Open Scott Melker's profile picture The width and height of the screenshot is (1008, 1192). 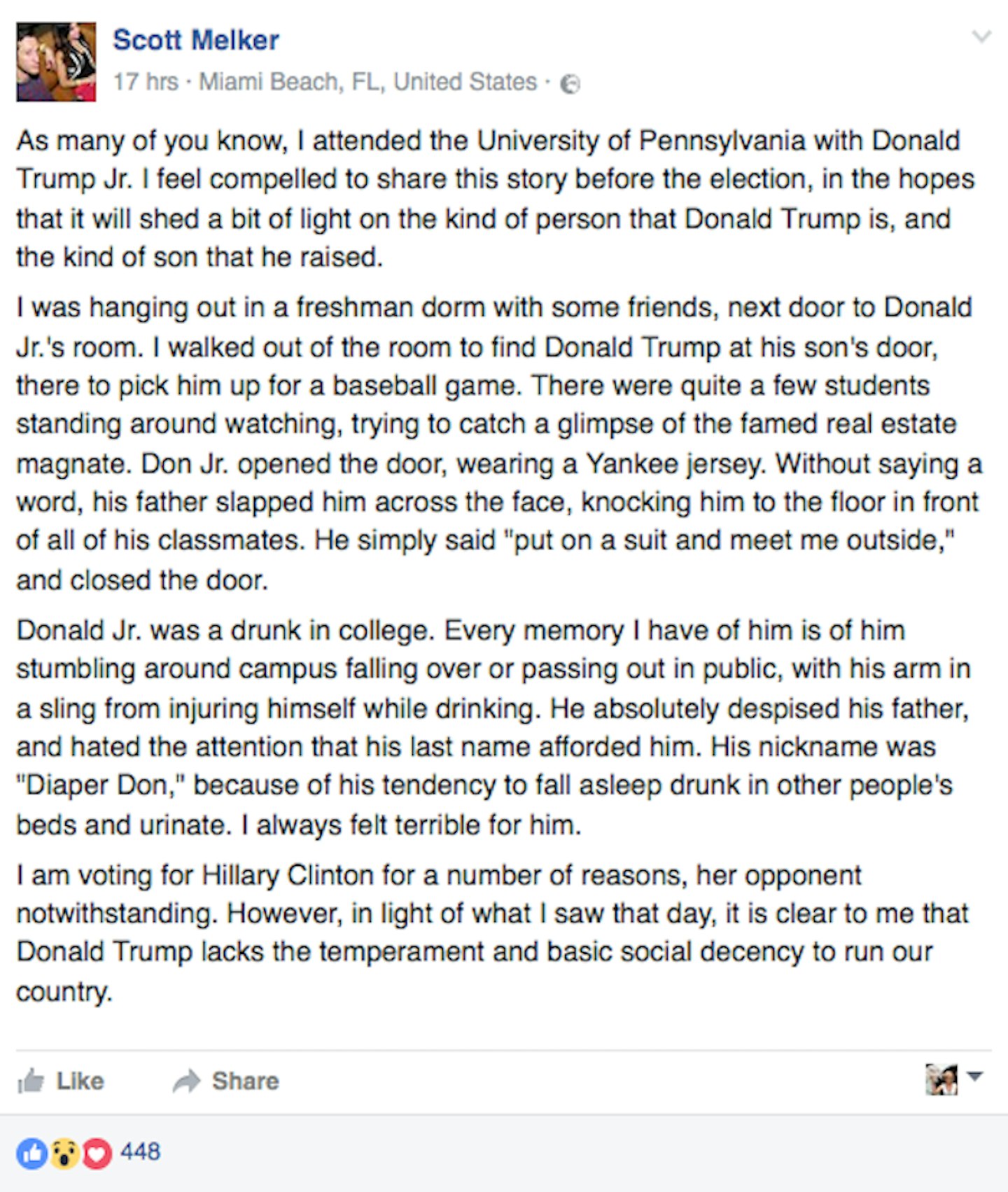click(x=56, y=62)
